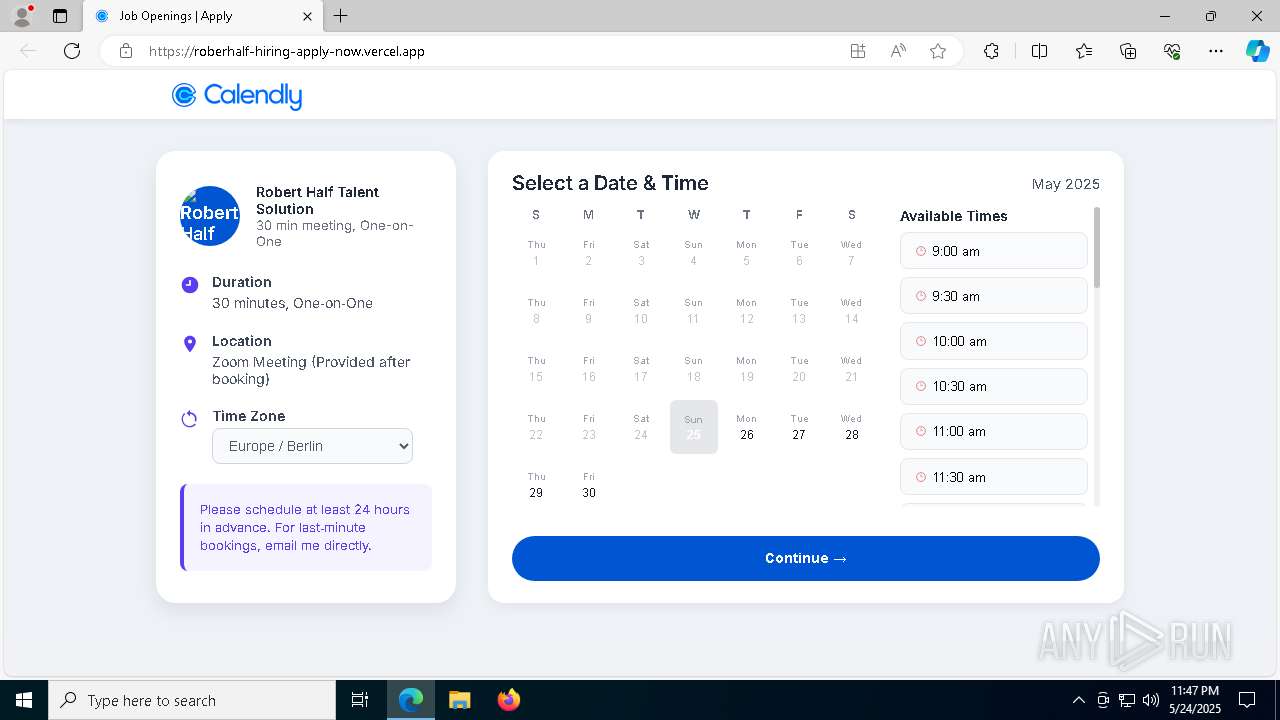Open the Settings and more menu
Image resolution: width=1280 pixels, height=720 pixels.
click(1216, 51)
